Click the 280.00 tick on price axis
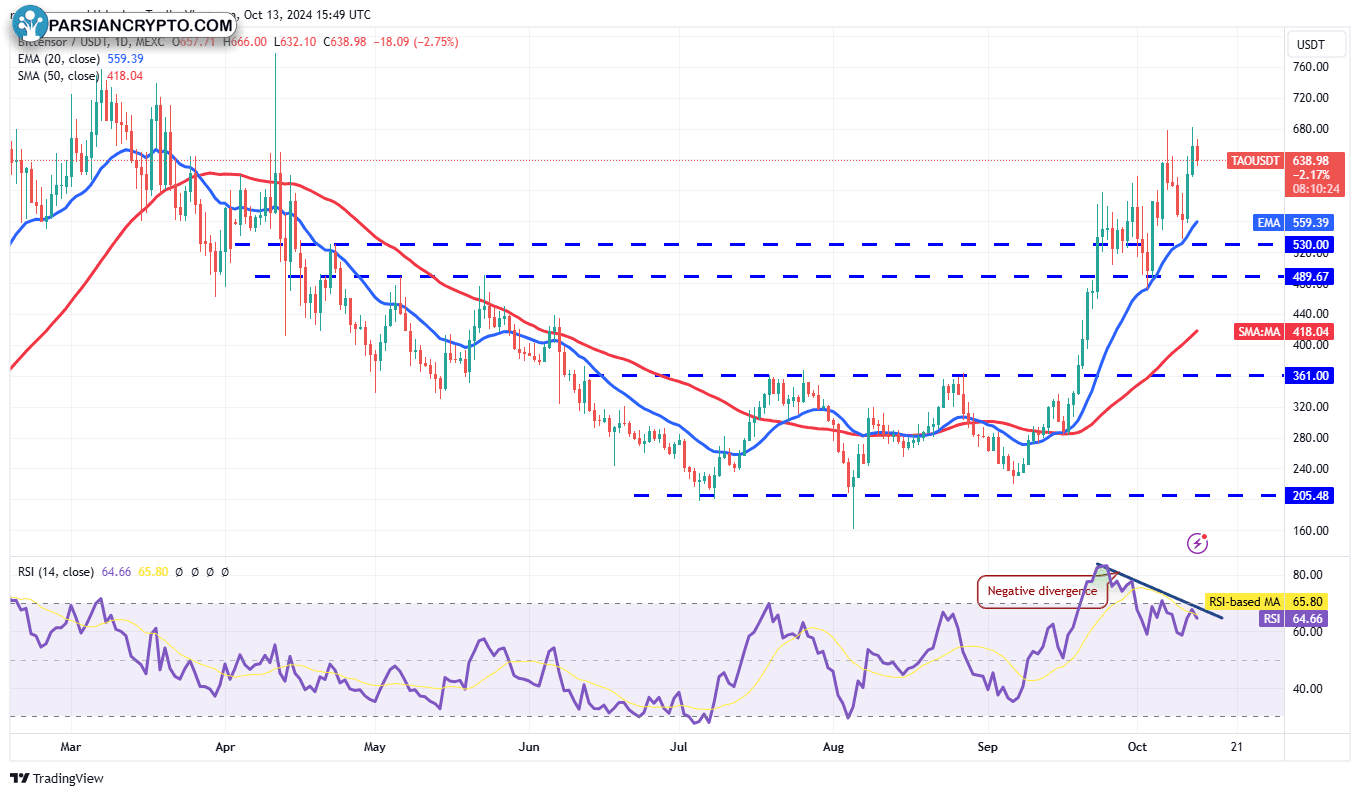This screenshot has height=796, width=1360. 1311,438
